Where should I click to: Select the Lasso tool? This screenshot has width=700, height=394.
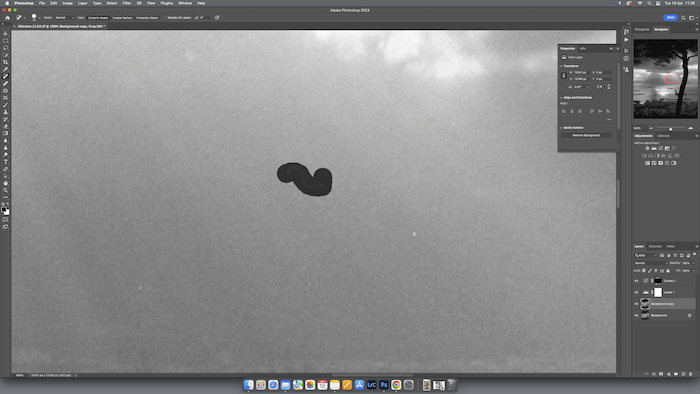[x=5, y=48]
